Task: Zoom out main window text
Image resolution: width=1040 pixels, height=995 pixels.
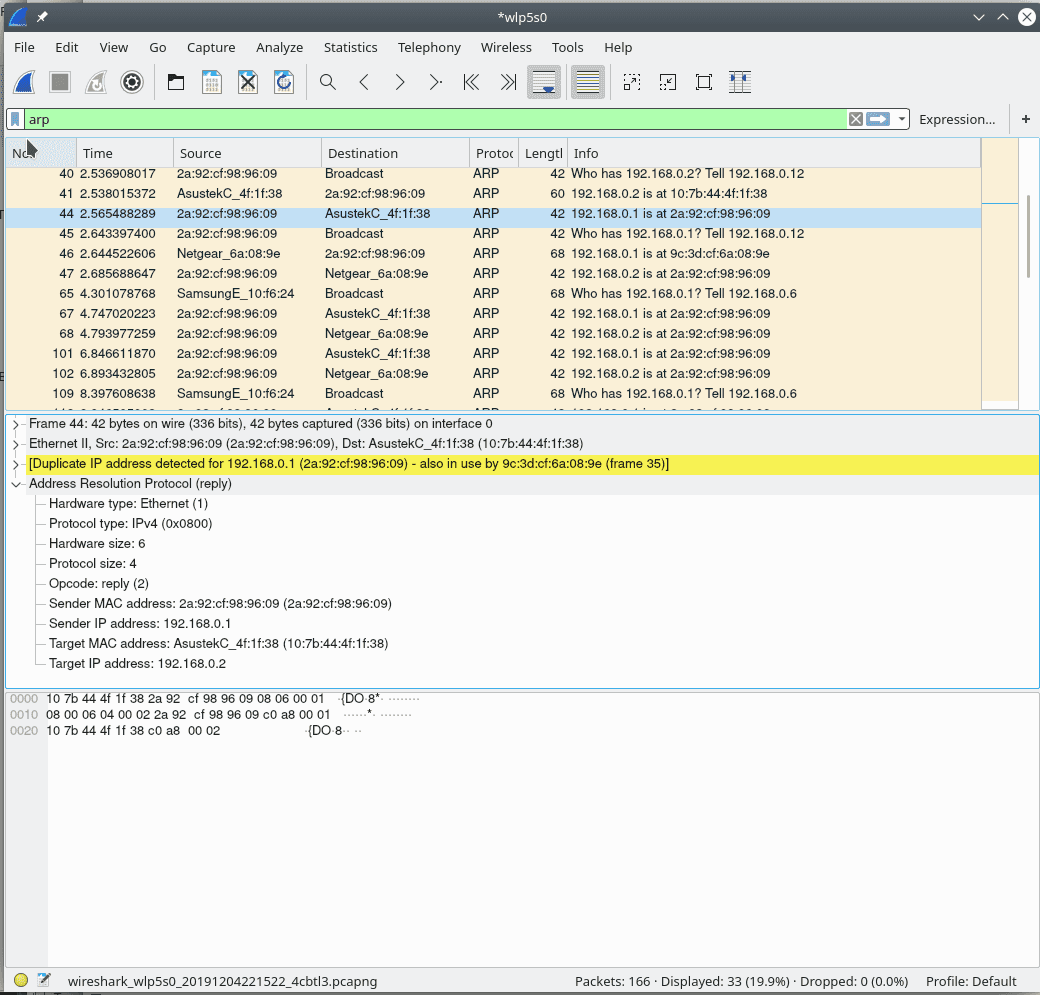Action: coord(668,82)
